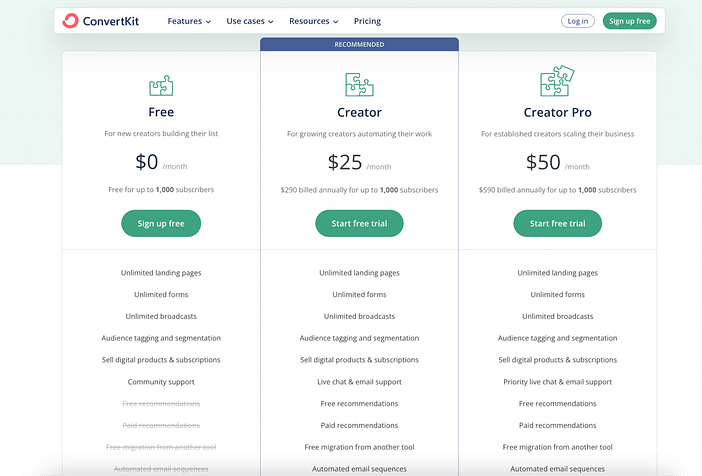The width and height of the screenshot is (702, 476).
Task: Click struck-through 'Paid recommendations' in Free plan
Action: pos(161,425)
